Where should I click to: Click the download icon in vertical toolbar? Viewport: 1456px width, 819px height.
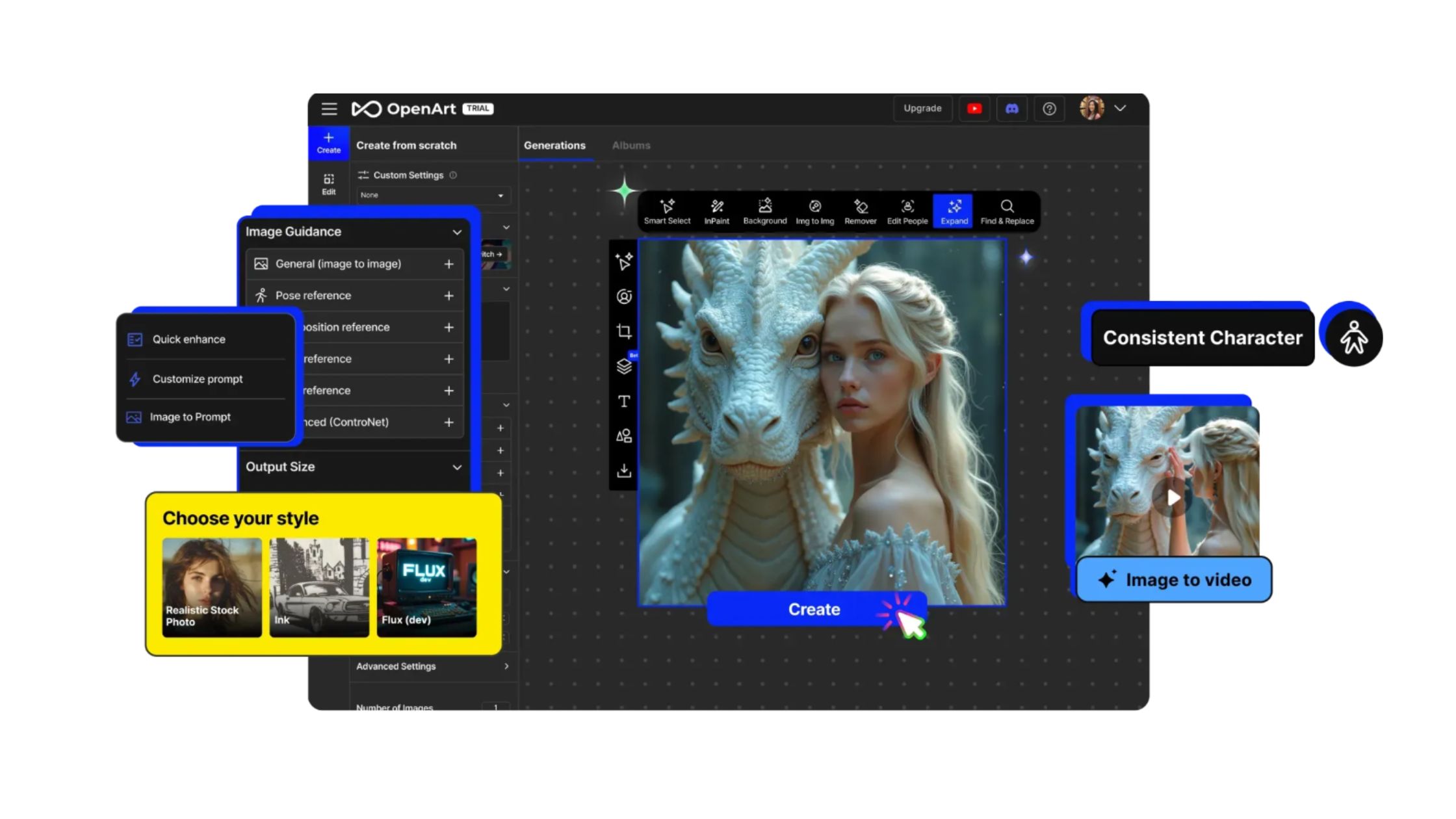[624, 470]
